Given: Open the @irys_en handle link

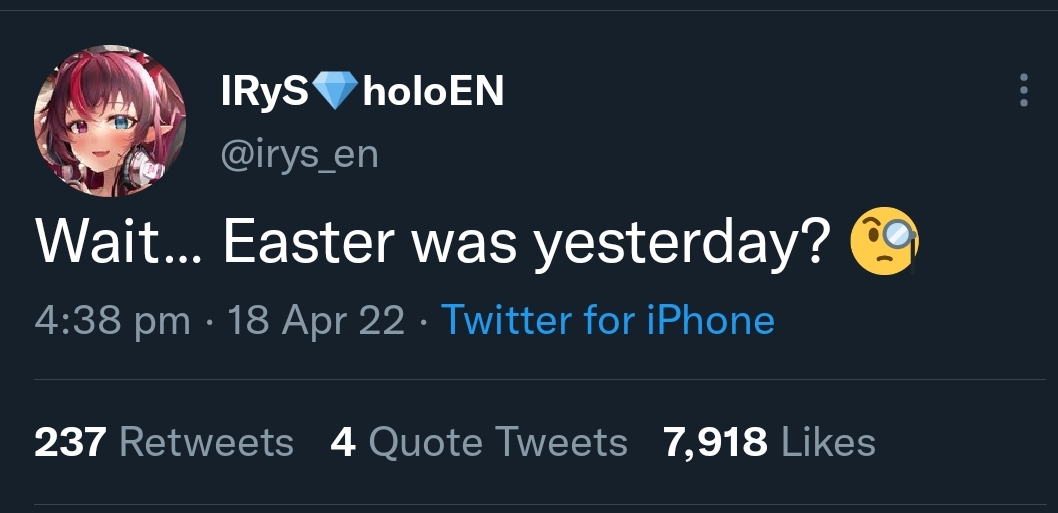Looking at the screenshot, I should [298, 155].
